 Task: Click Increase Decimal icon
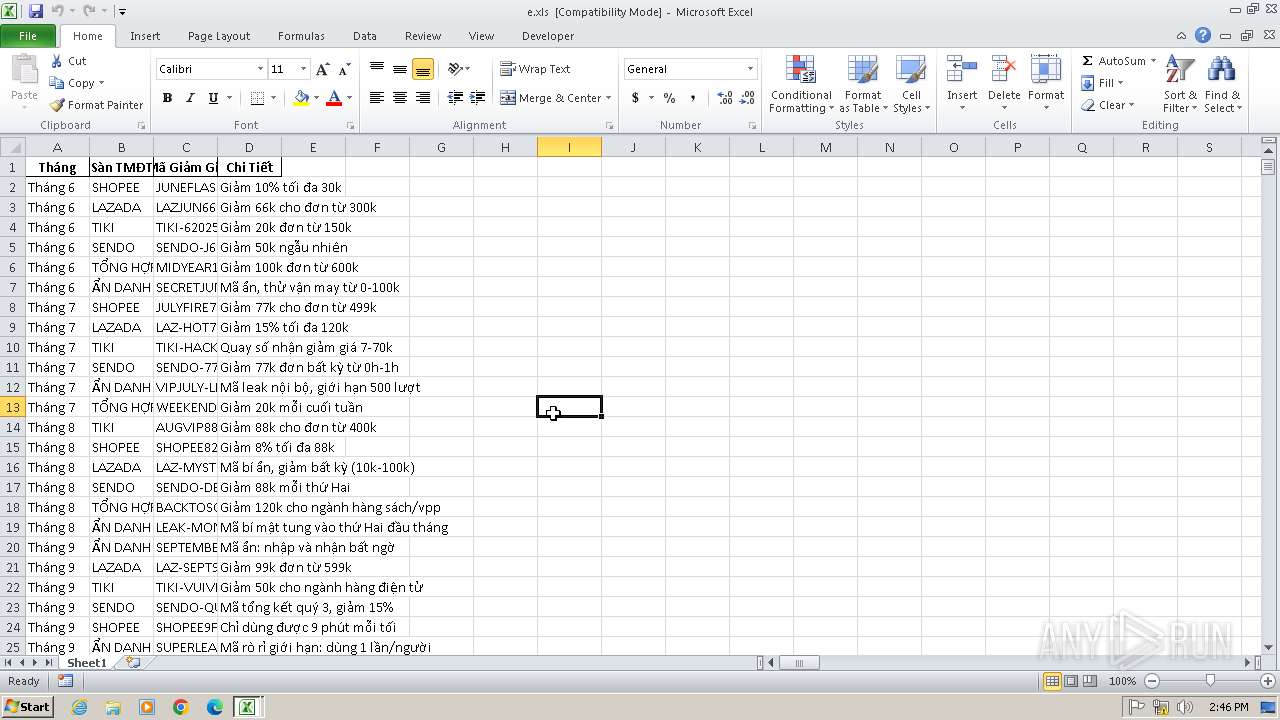click(725, 98)
